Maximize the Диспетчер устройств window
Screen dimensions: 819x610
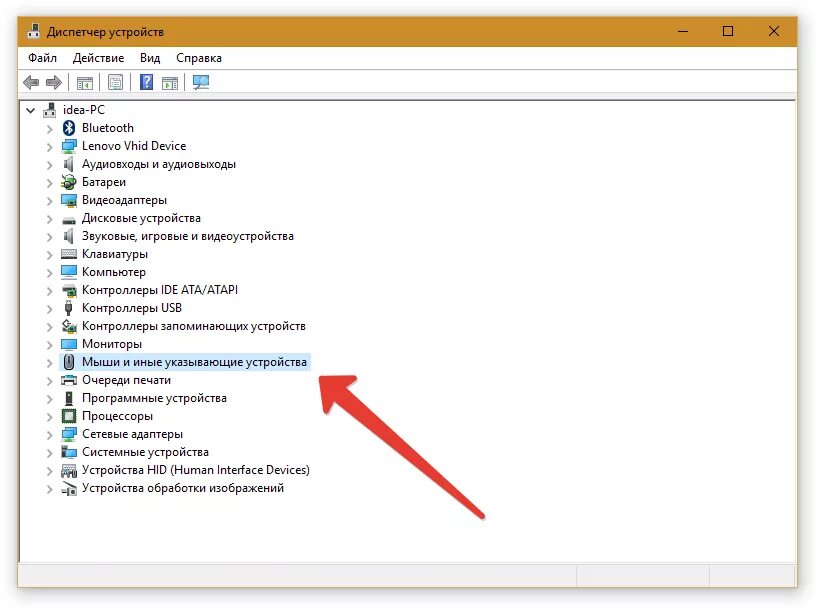pos(728,31)
